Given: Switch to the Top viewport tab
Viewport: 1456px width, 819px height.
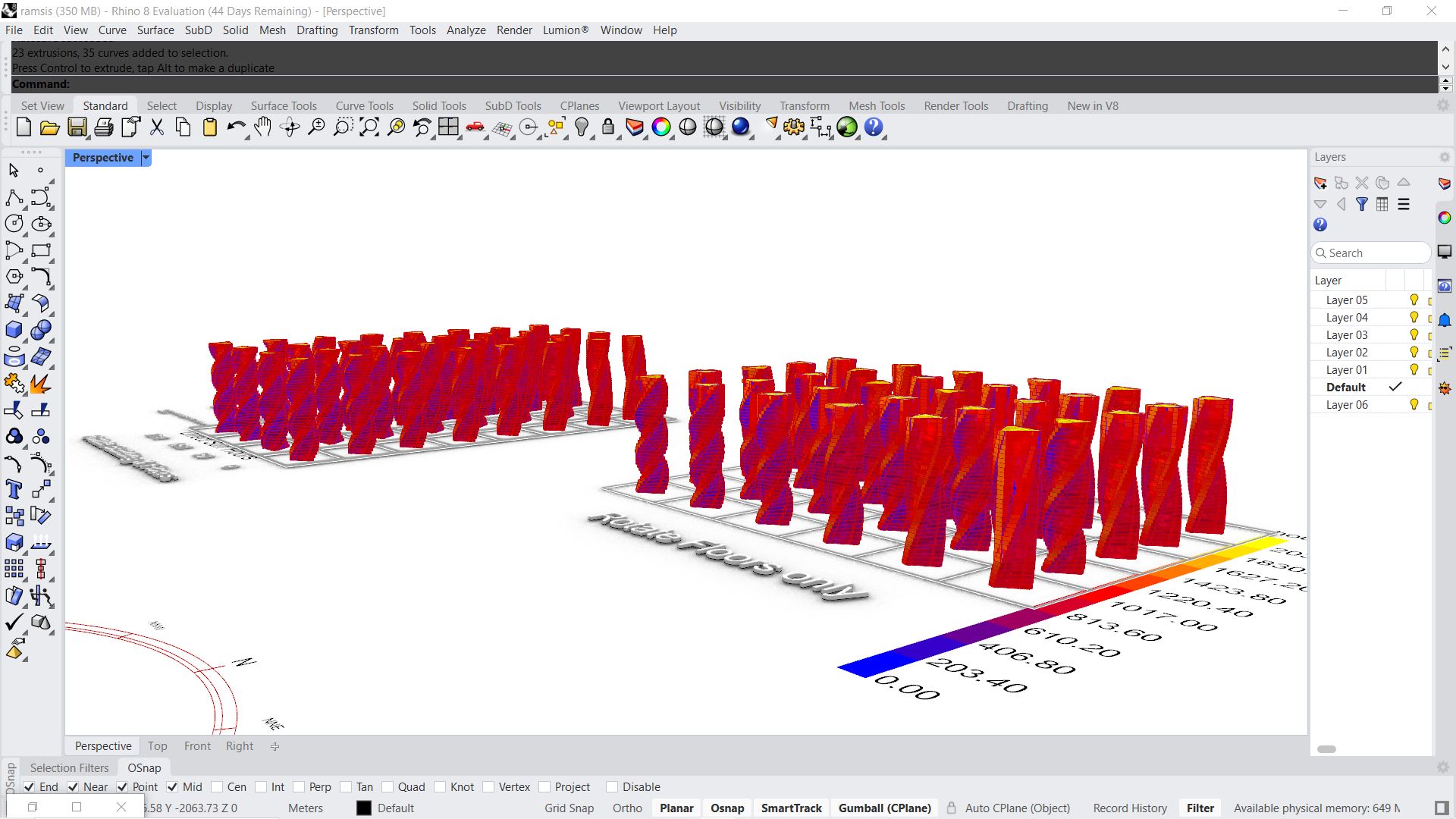Looking at the screenshot, I should (x=157, y=746).
